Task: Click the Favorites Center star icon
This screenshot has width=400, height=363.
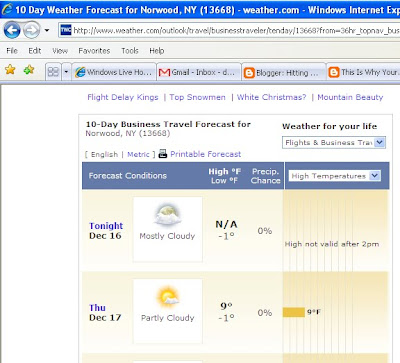Action: coord(10,70)
